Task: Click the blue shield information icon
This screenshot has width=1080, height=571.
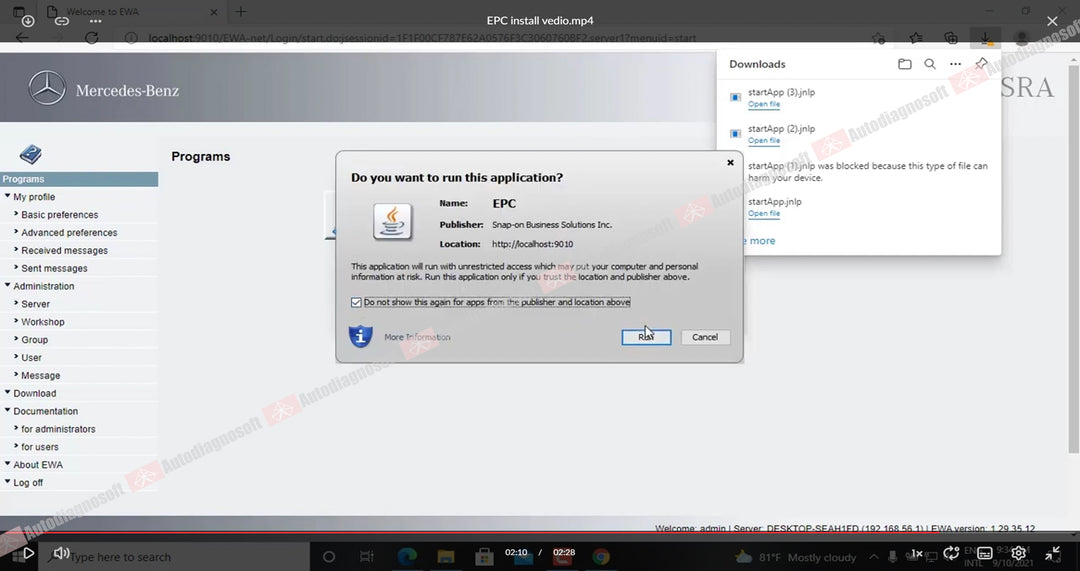Action: (360, 336)
